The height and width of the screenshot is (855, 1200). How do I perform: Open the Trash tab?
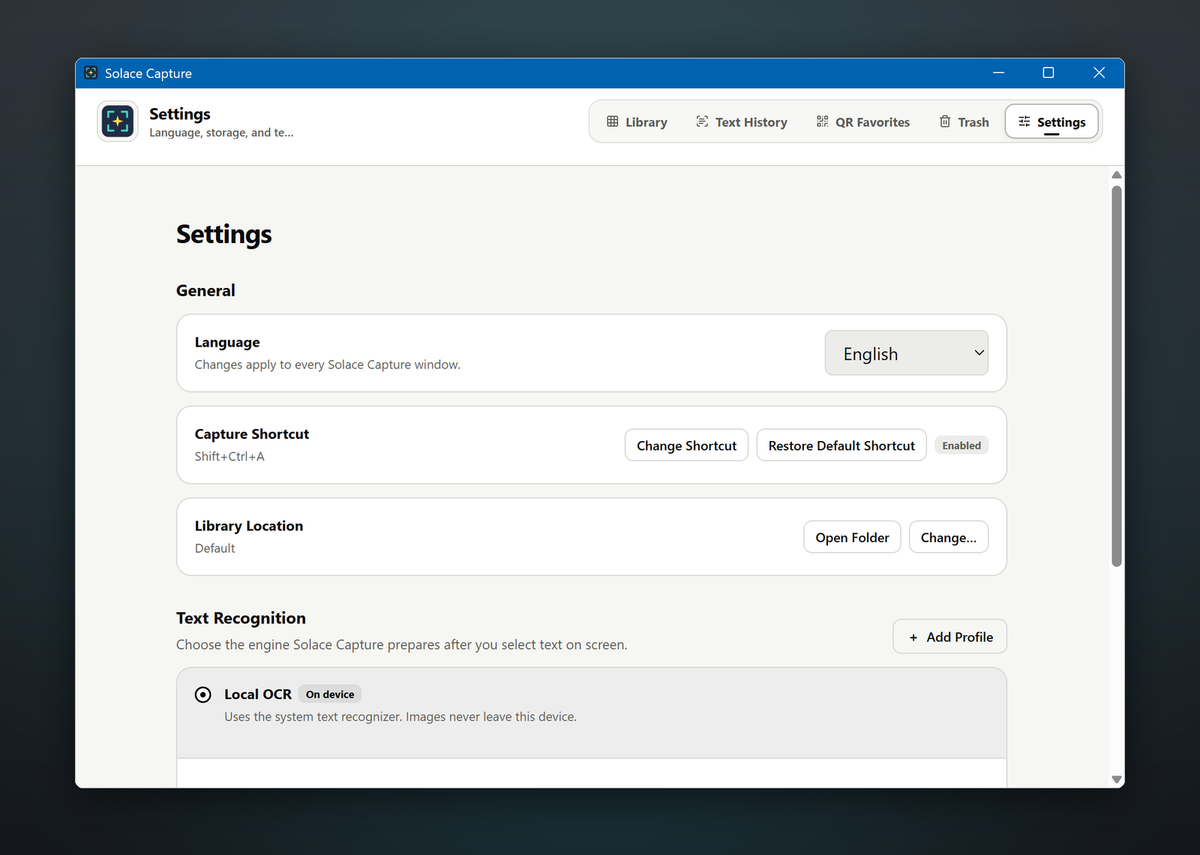point(963,122)
